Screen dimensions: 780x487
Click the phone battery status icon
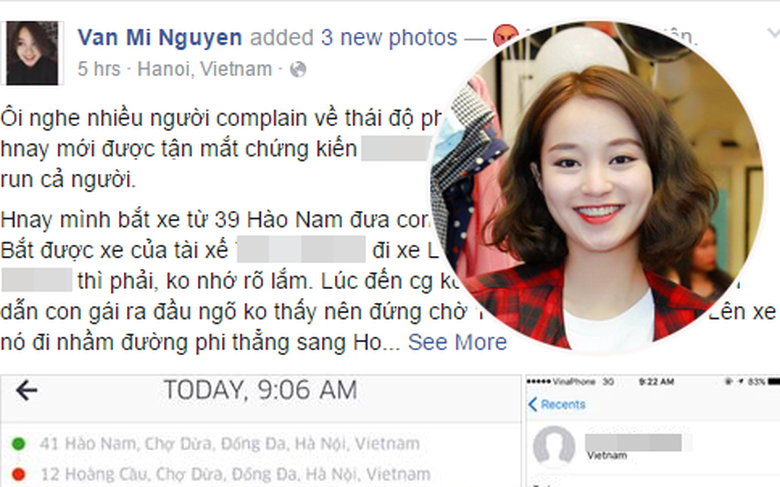point(774,382)
